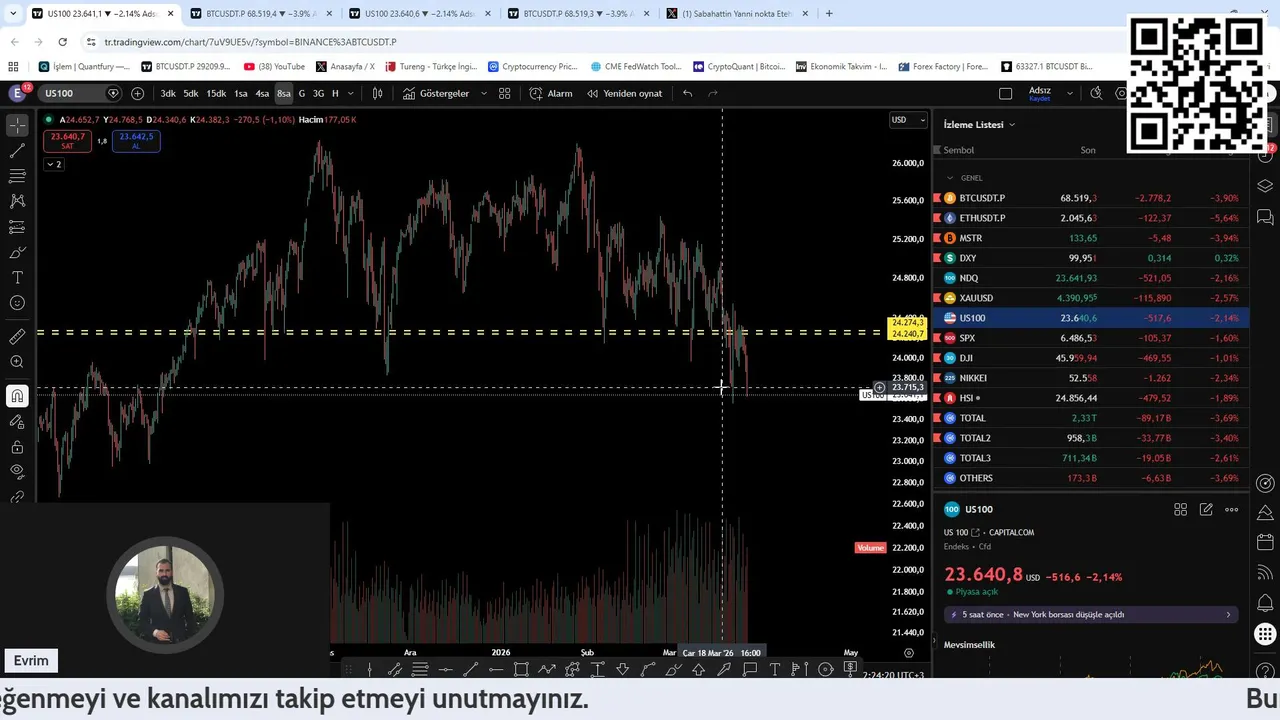1280x720 pixels.
Task: Select long position arrow-down tool
Action: click(622, 669)
